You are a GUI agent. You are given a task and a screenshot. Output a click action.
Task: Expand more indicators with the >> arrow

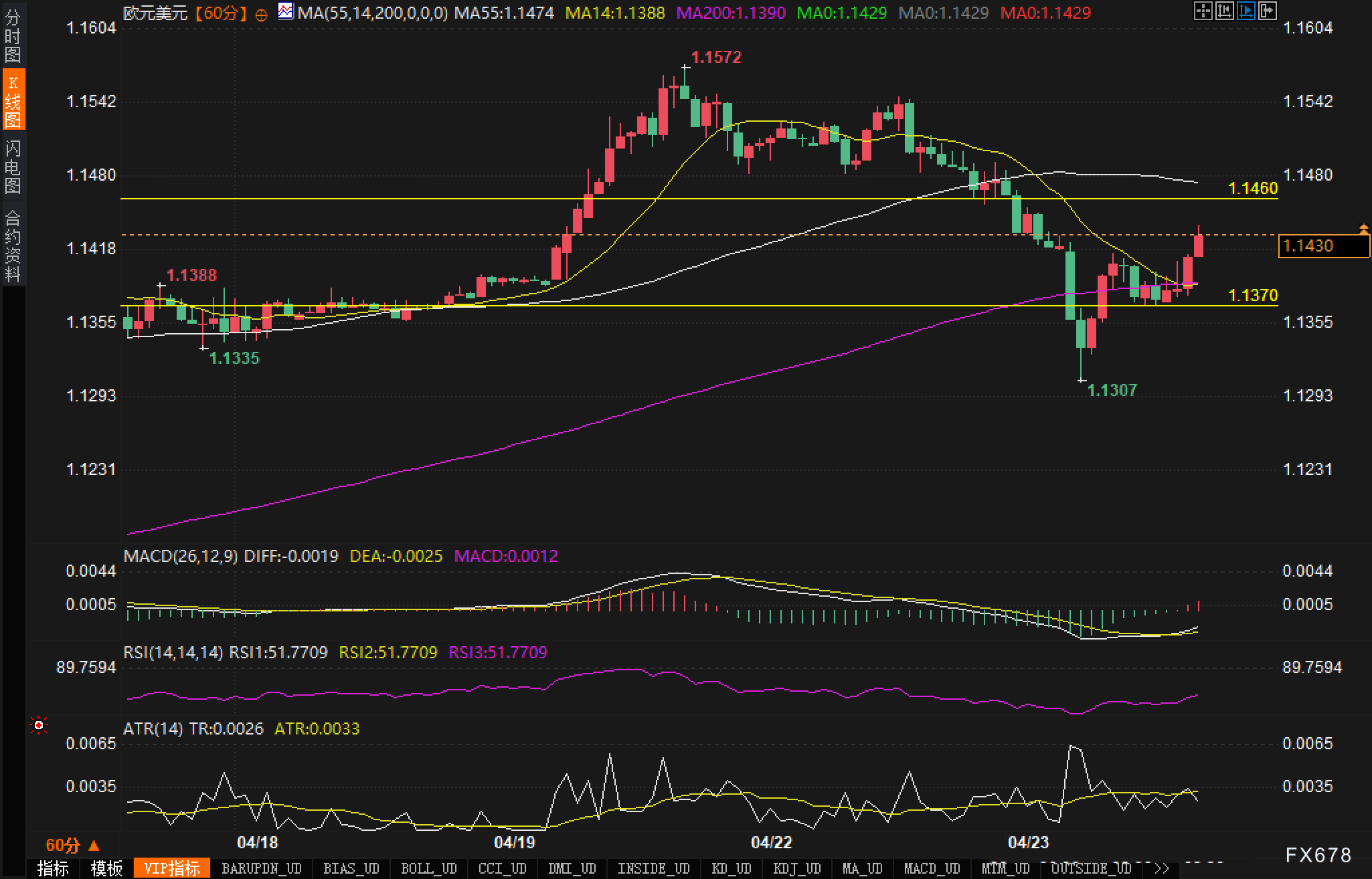(x=1162, y=868)
